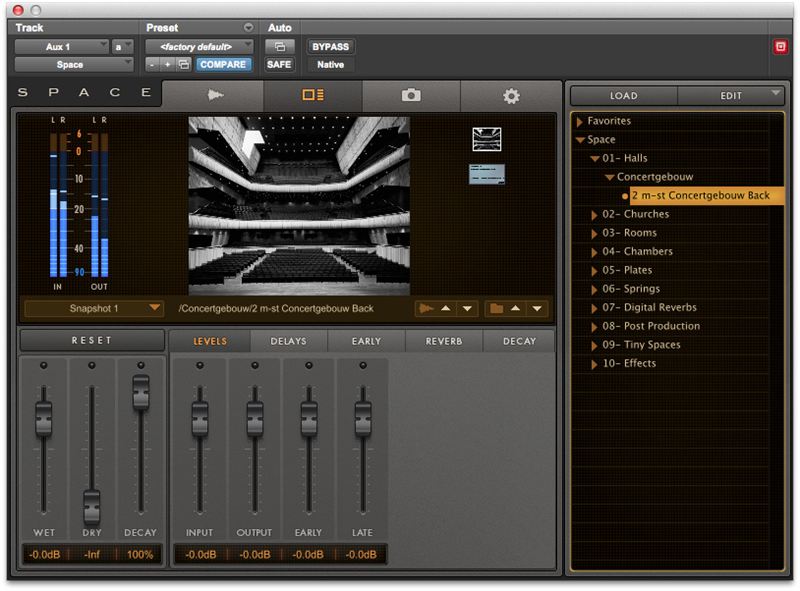This screenshot has width=800, height=591.
Task: Open the camera snapshot view icon
Action: [x=410, y=95]
